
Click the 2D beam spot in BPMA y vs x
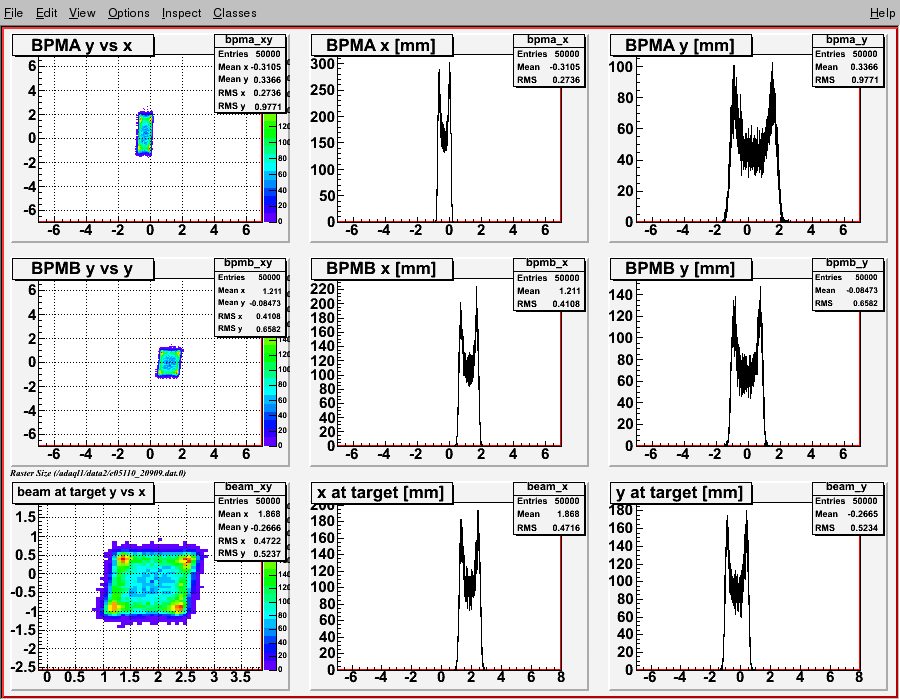click(145, 134)
